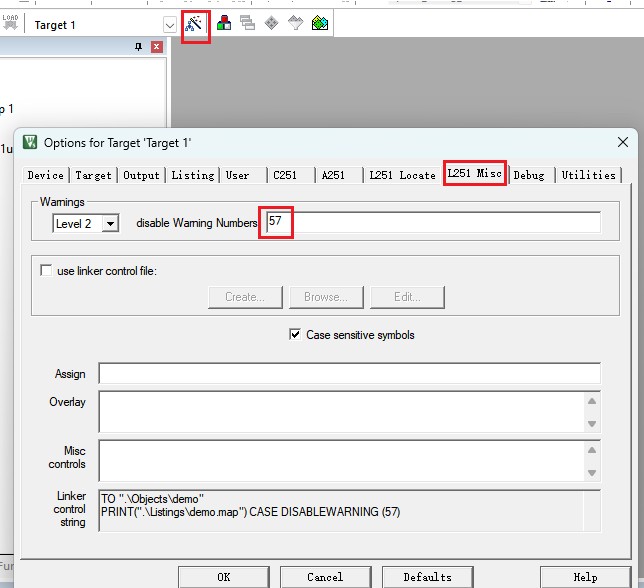Switch to the Debug tab
644x588 pixels.
click(x=529, y=175)
